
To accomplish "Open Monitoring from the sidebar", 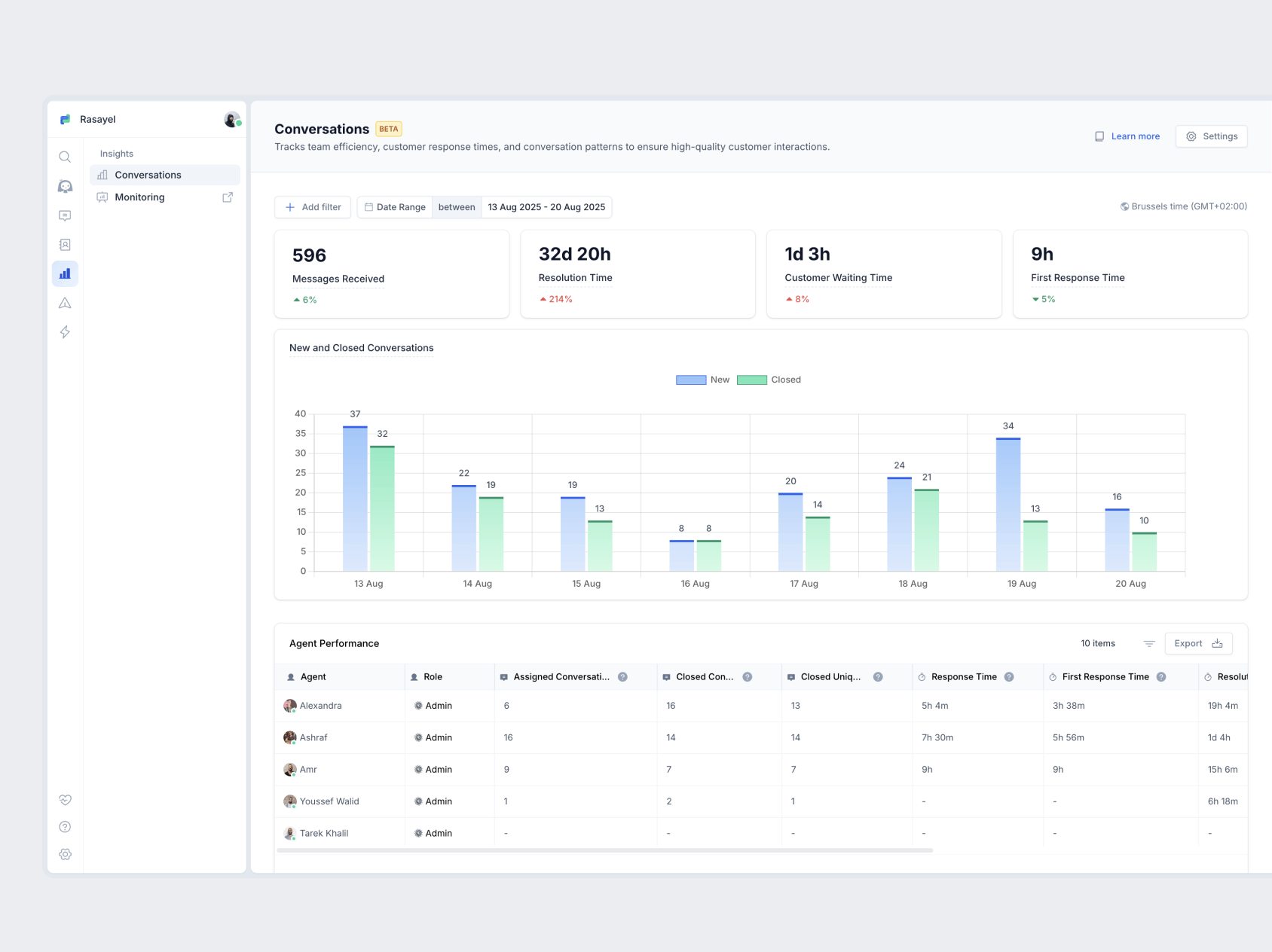I will [x=139, y=197].
